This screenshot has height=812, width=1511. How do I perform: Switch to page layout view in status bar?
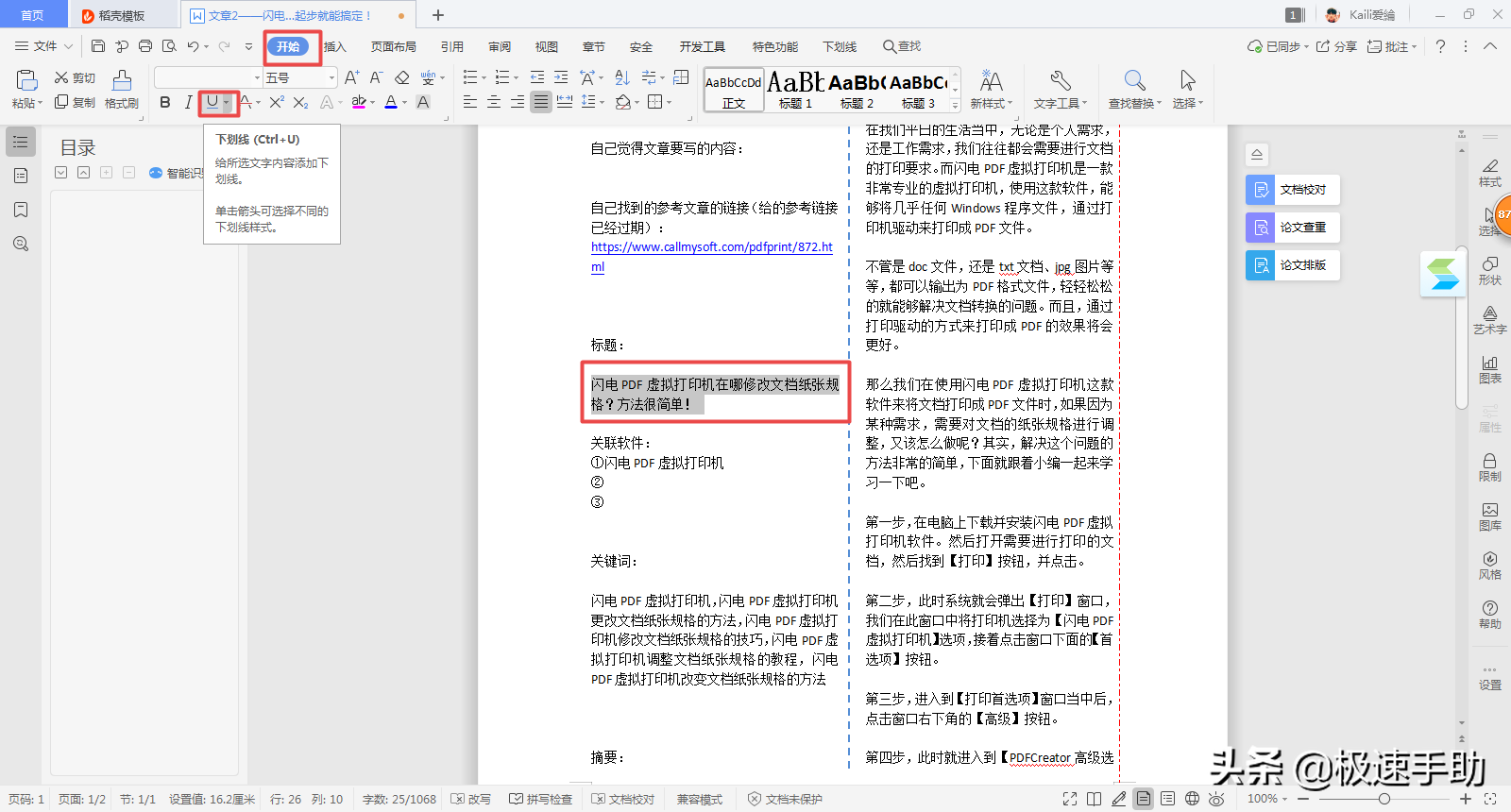click(x=1144, y=799)
